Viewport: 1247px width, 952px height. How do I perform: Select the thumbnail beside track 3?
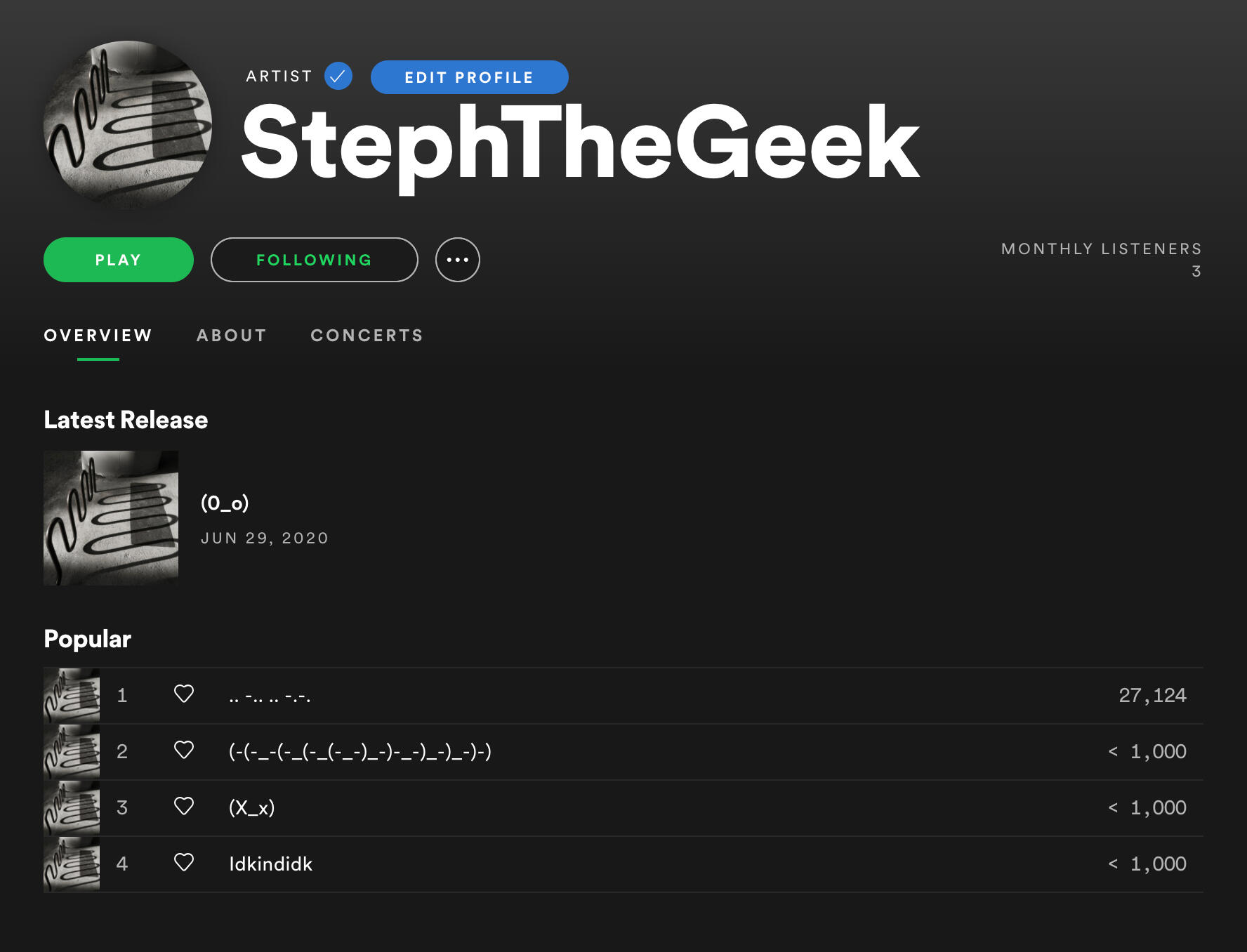[72, 808]
